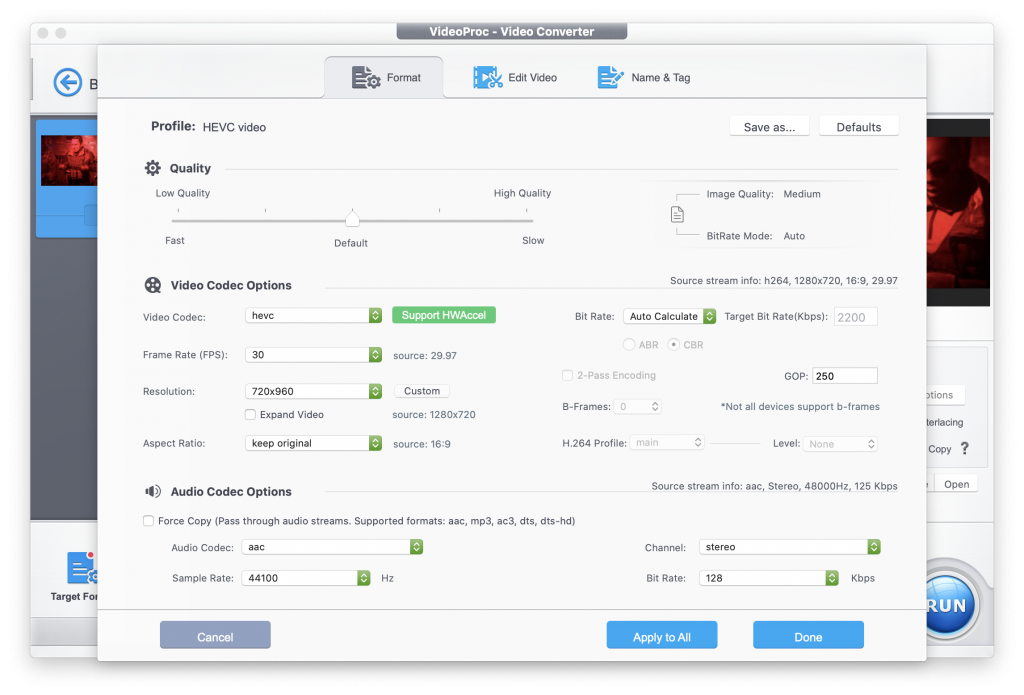The height and width of the screenshot is (695, 1024).
Task: Open the Name & Tag tab
Action: coord(644,78)
